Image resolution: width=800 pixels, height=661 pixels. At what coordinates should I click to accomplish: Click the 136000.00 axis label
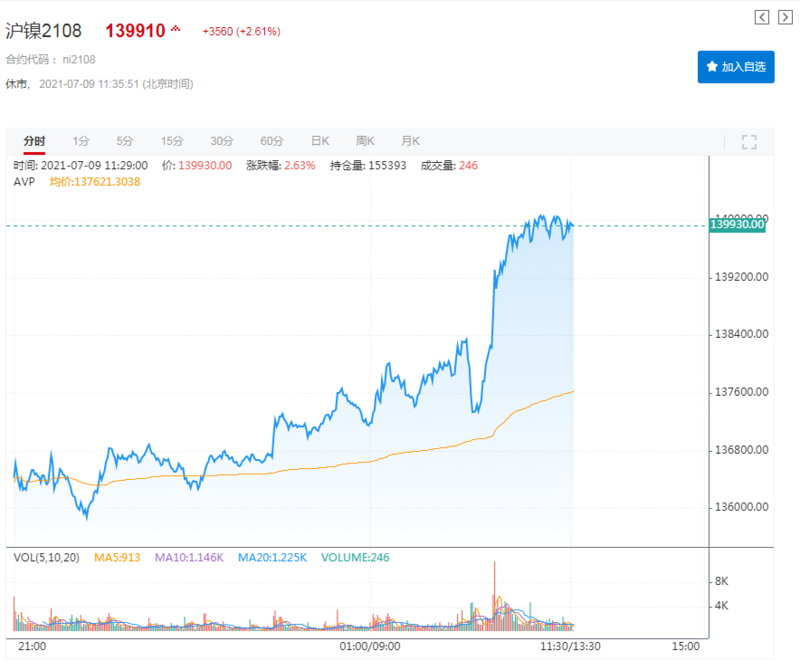pyautogui.click(x=741, y=507)
